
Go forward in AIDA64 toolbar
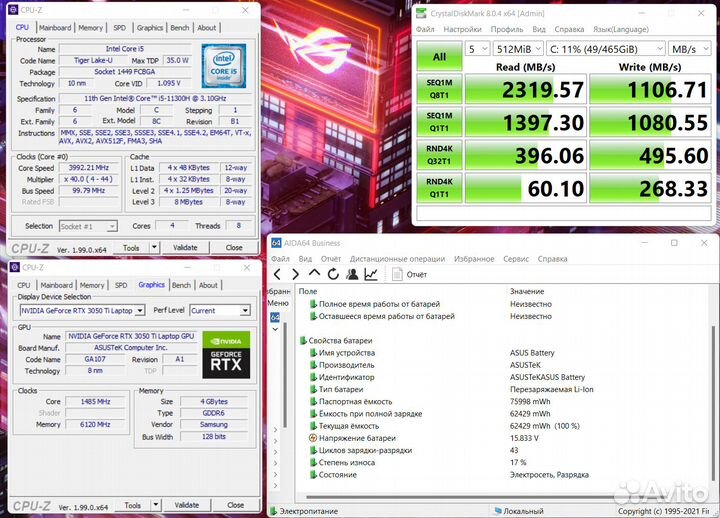(x=295, y=274)
